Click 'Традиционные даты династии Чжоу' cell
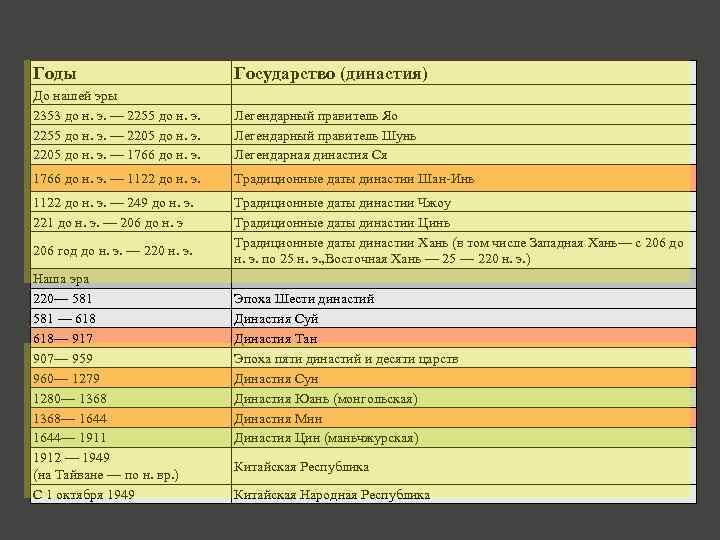The image size is (720, 540). click(x=464, y=202)
